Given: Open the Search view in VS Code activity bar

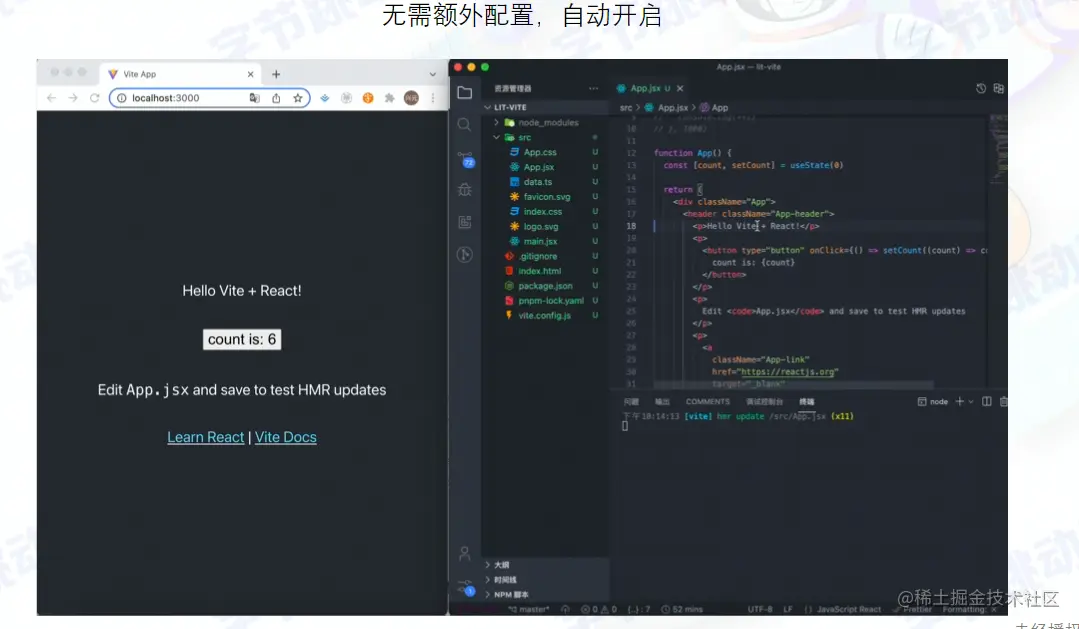Looking at the screenshot, I should pos(464,125).
